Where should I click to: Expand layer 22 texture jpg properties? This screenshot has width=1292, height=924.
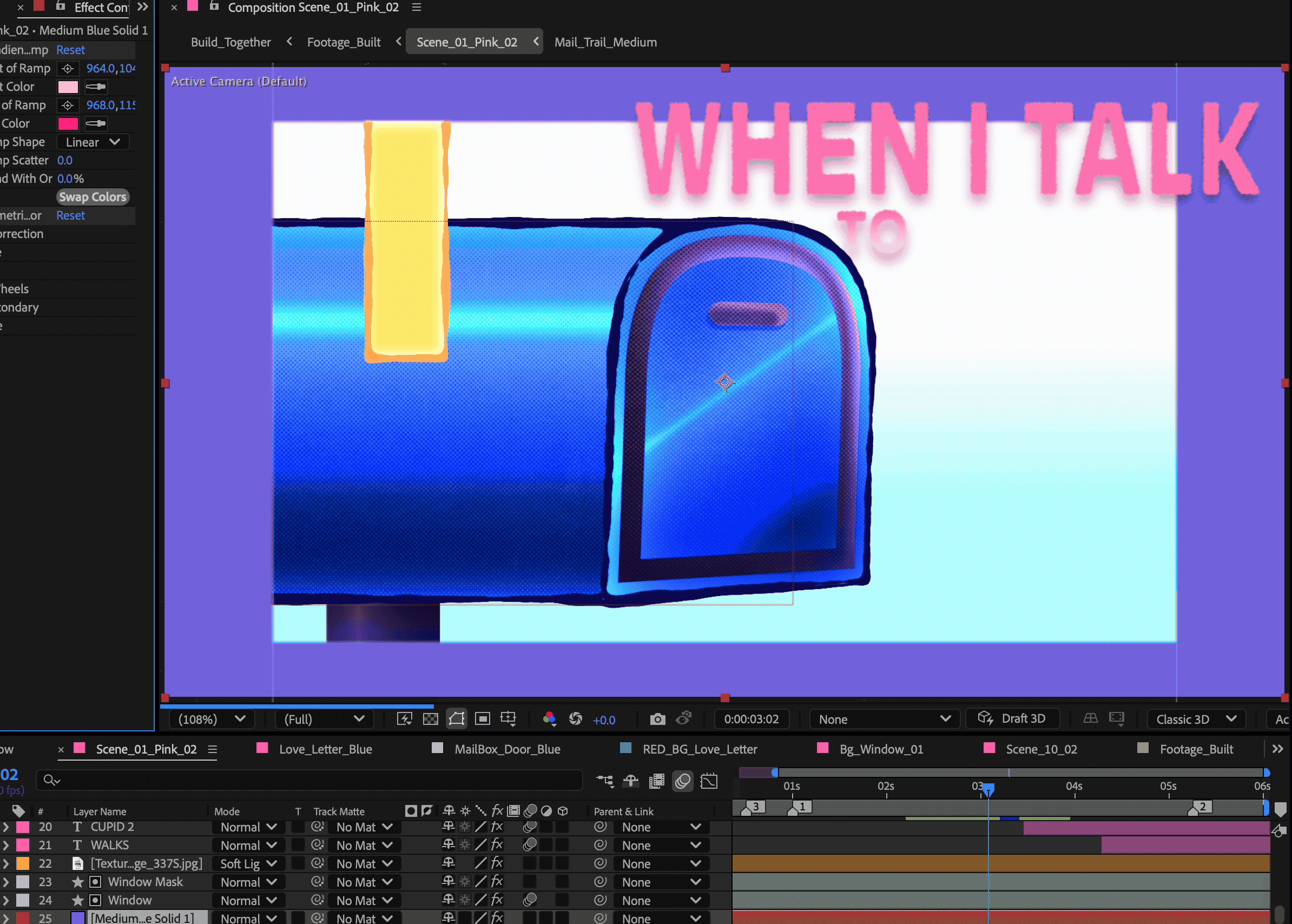6,864
